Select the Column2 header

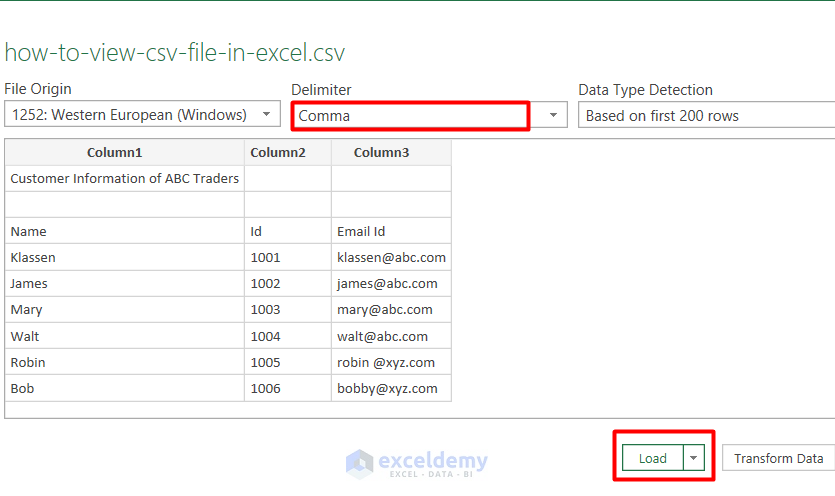click(288, 152)
